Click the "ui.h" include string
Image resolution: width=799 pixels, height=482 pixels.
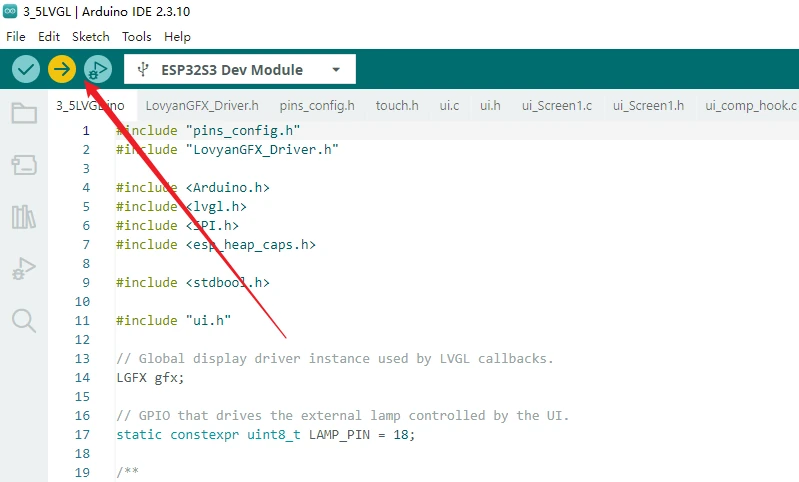(x=208, y=320)
